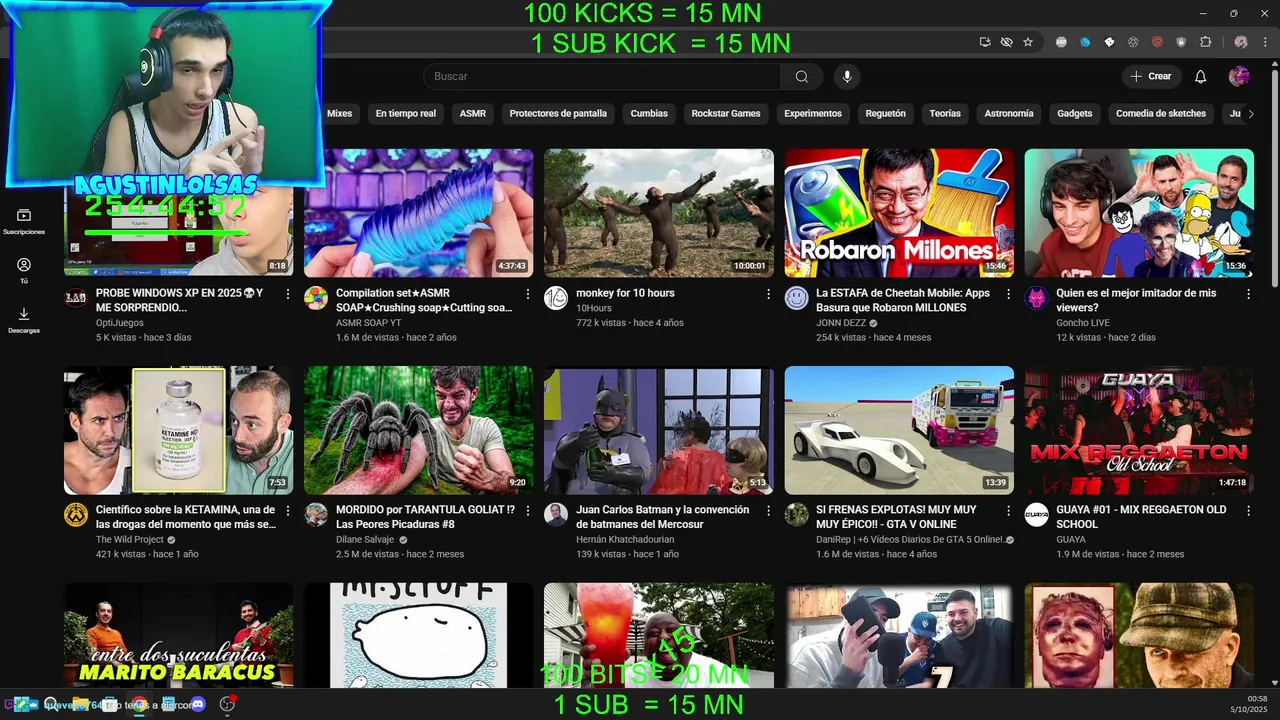The height and width of the screenshot is (720, 1280).
Task: Open OBS Studio from the taskbar
Action: tap(227, 705)
